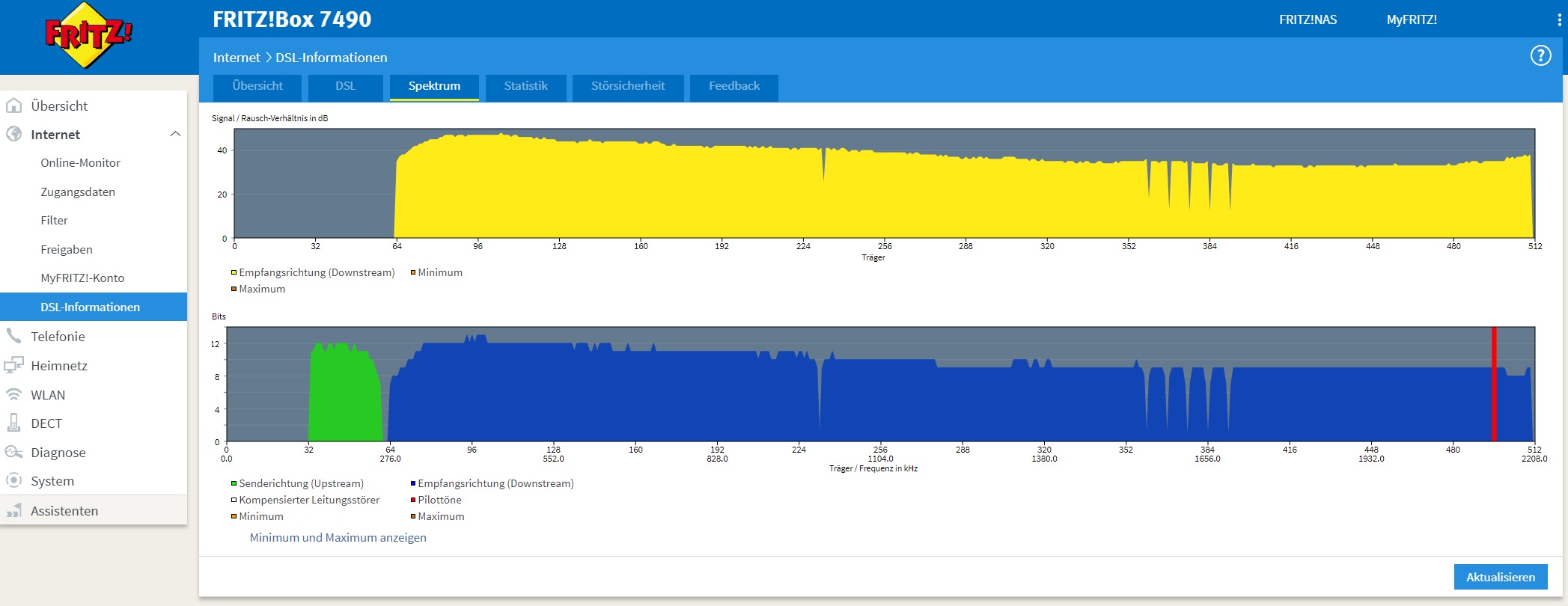Open FRITZ!NAS link
The height and width of the screenshot is (606, 1568).
(x=1308, y=20)
